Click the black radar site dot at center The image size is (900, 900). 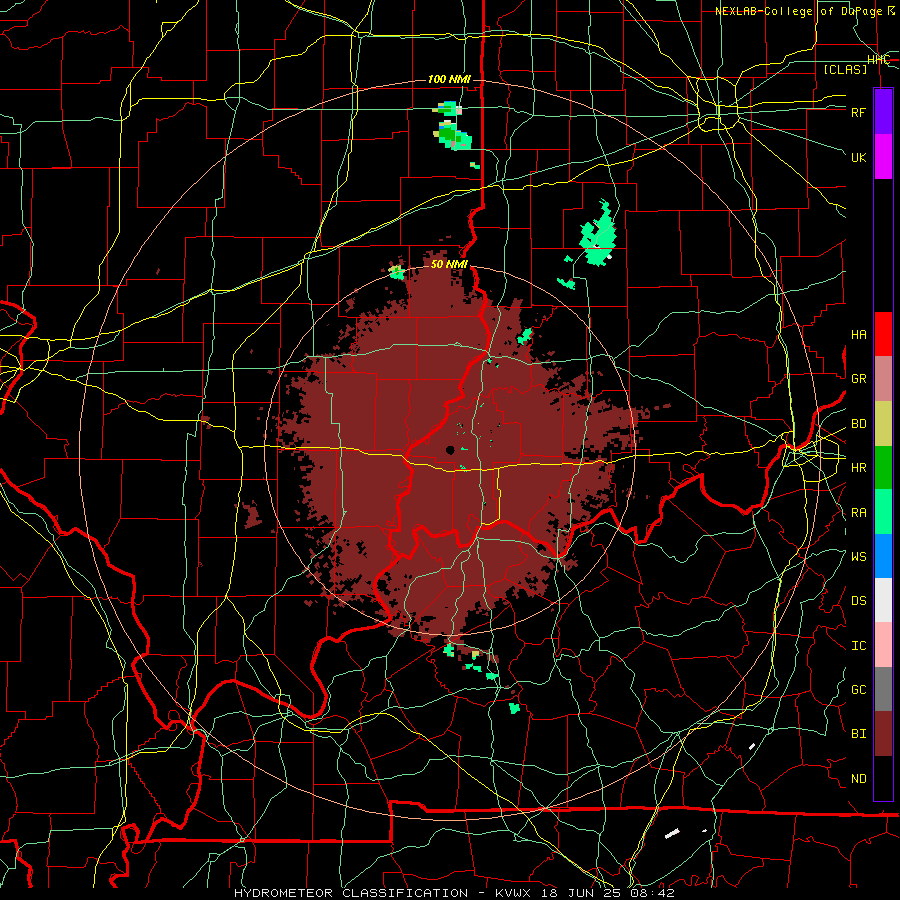coord(451,450)
